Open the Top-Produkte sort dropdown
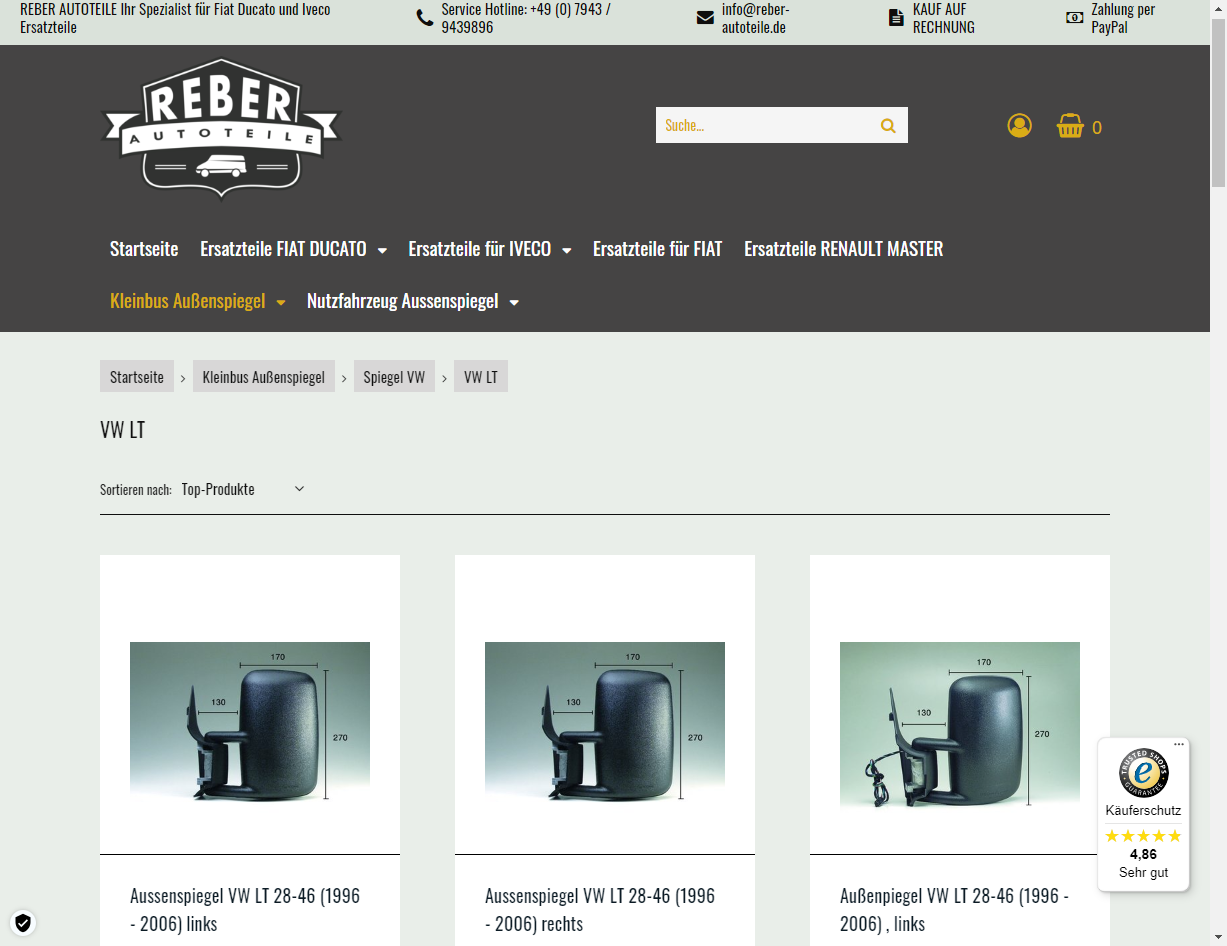Screen dimensions: 1227x946 243,489
